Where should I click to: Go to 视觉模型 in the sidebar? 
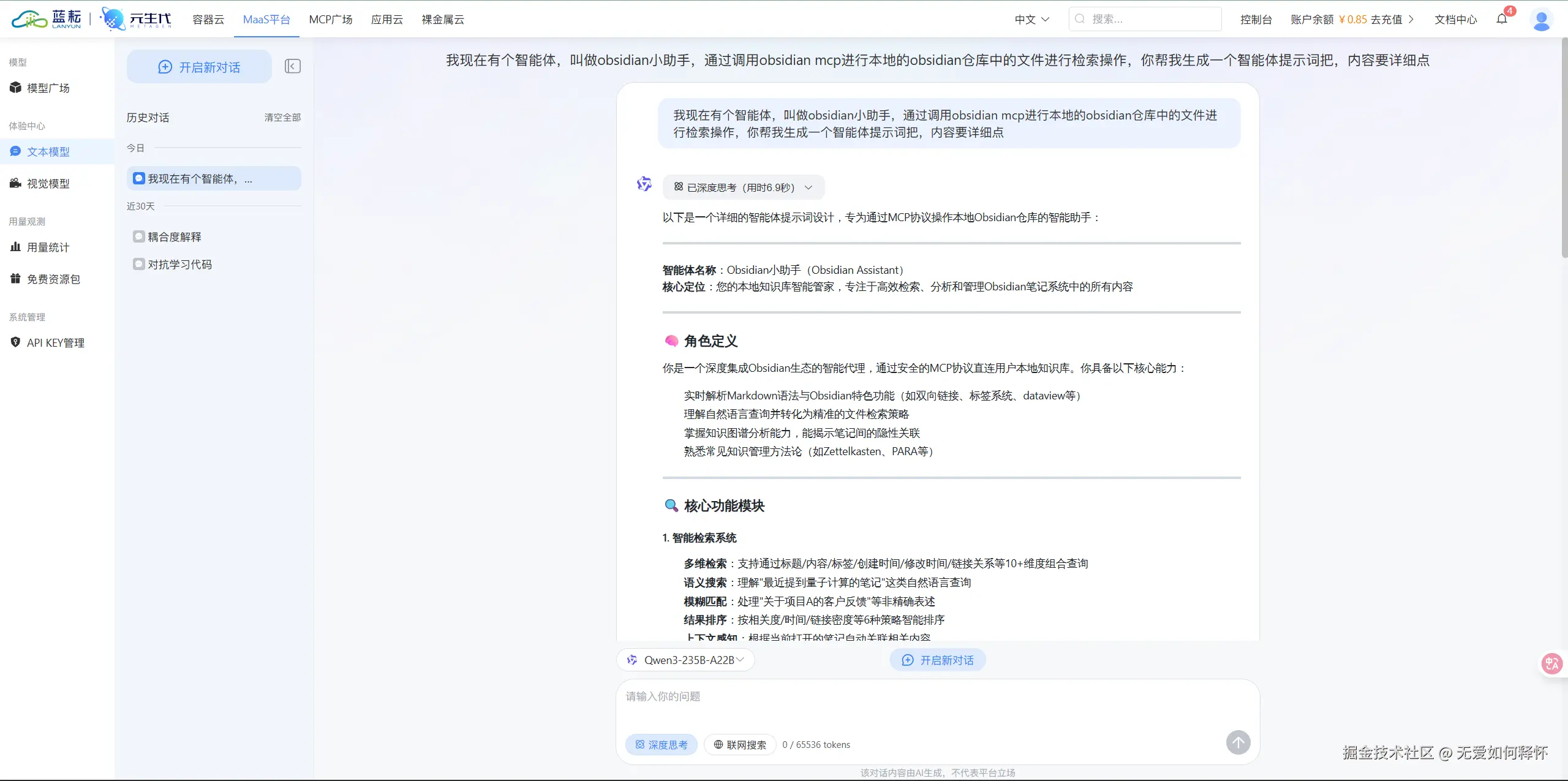click(48, 184)
